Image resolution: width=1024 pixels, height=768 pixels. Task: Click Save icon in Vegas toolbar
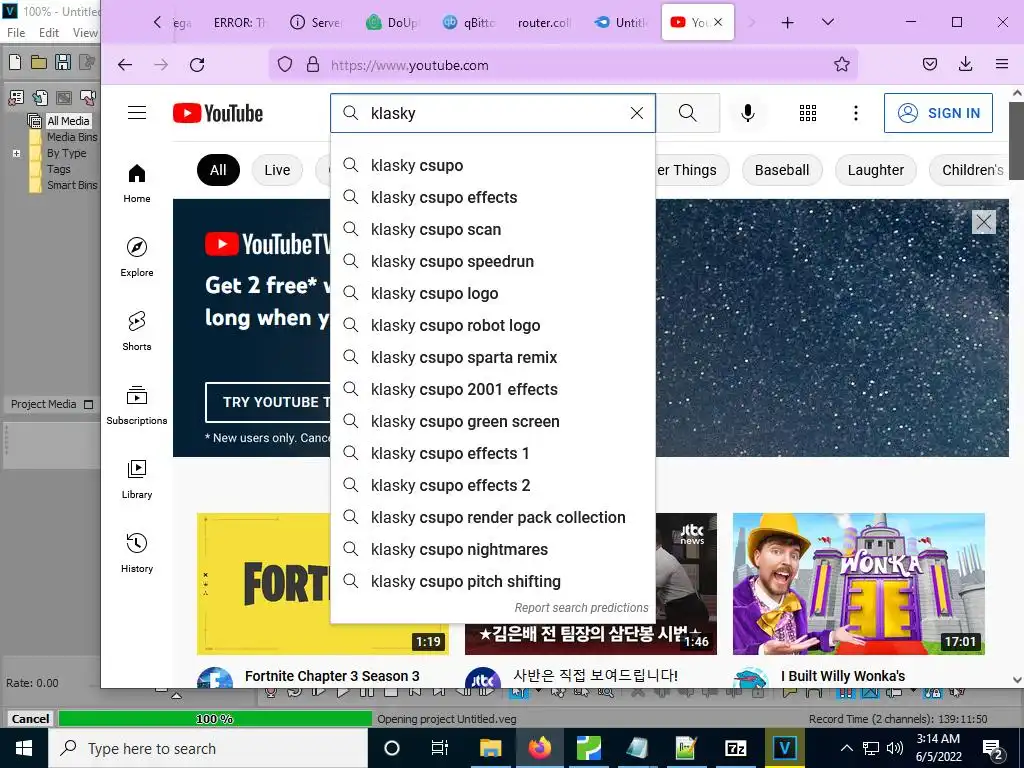63,62
